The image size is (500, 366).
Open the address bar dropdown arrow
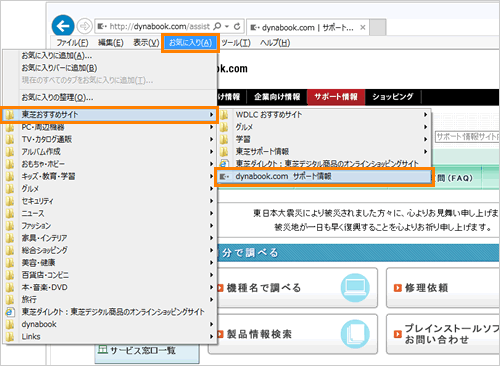click(x=227, y=26)
